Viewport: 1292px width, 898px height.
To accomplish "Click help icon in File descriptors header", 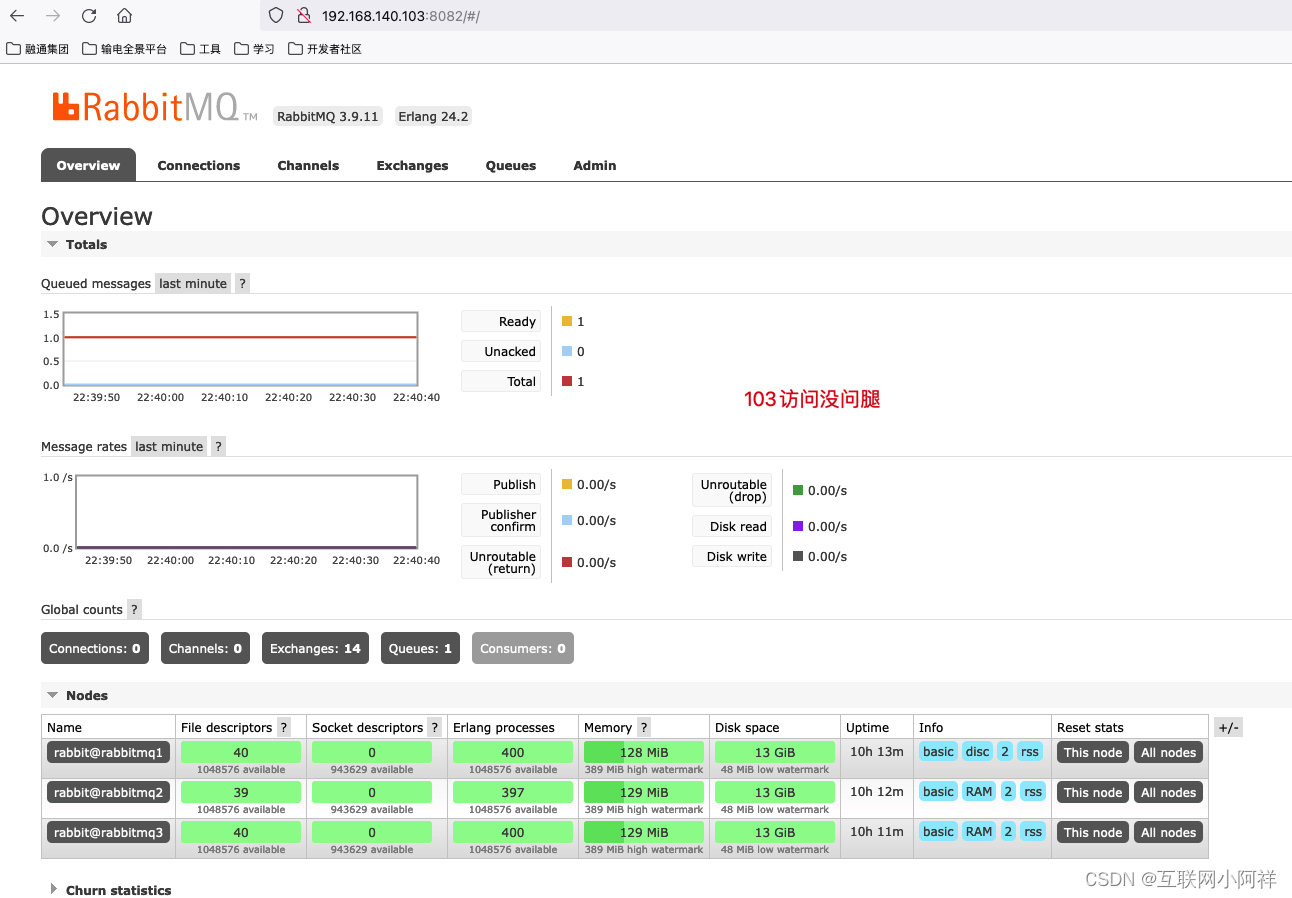I will [x=284, y=728].
